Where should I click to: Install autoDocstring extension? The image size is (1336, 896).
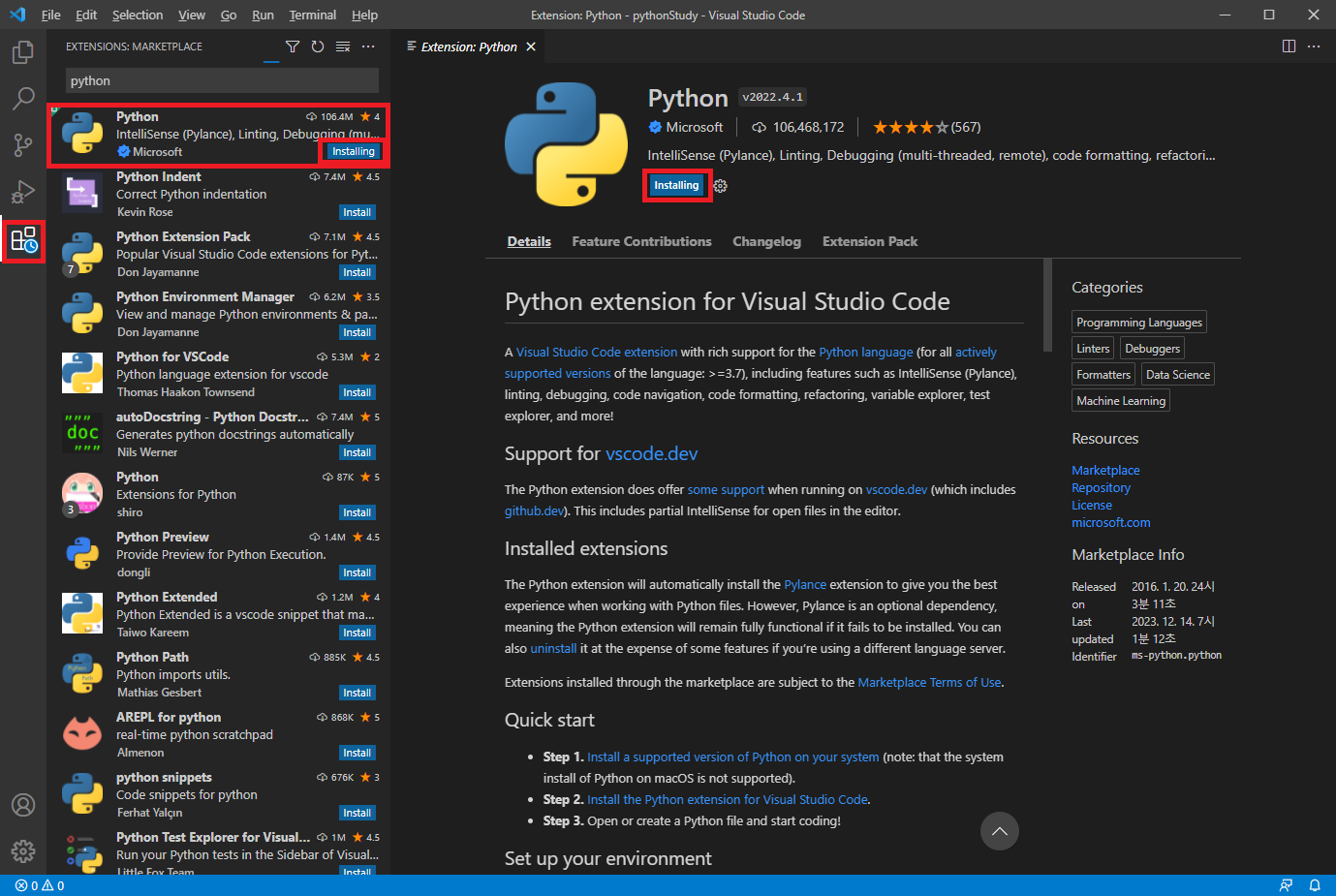click(x=357, y=452)
